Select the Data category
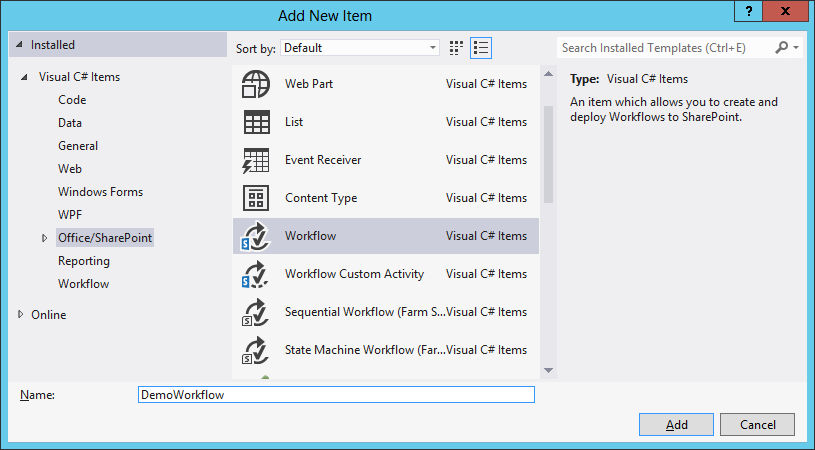The width and height of the screenshot is (815, 450). 70,123
